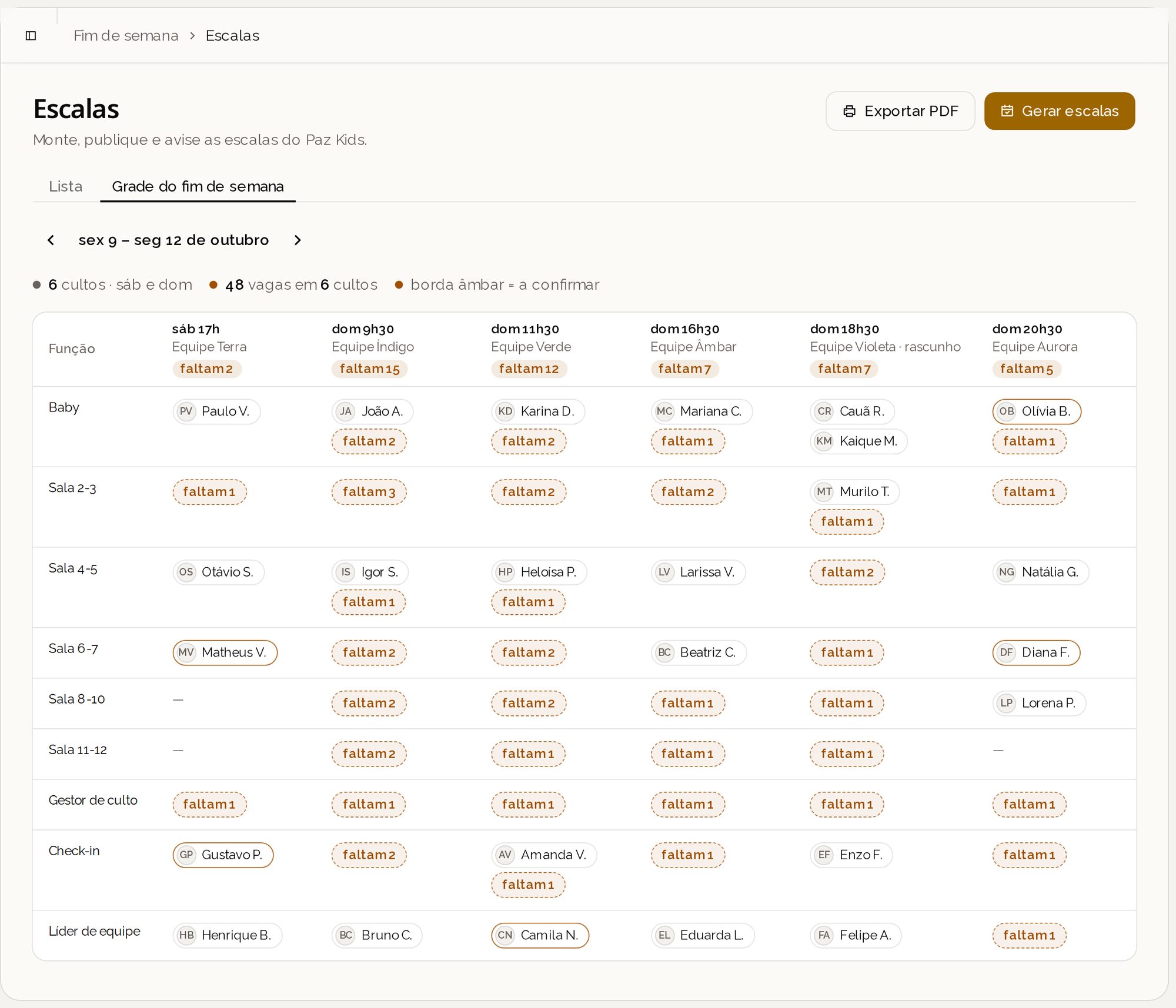This screenshot has width=1176, height=1008.
Task: Click the dom 18h30 column header
Action: pyautogui.click(x=844, y=329)
